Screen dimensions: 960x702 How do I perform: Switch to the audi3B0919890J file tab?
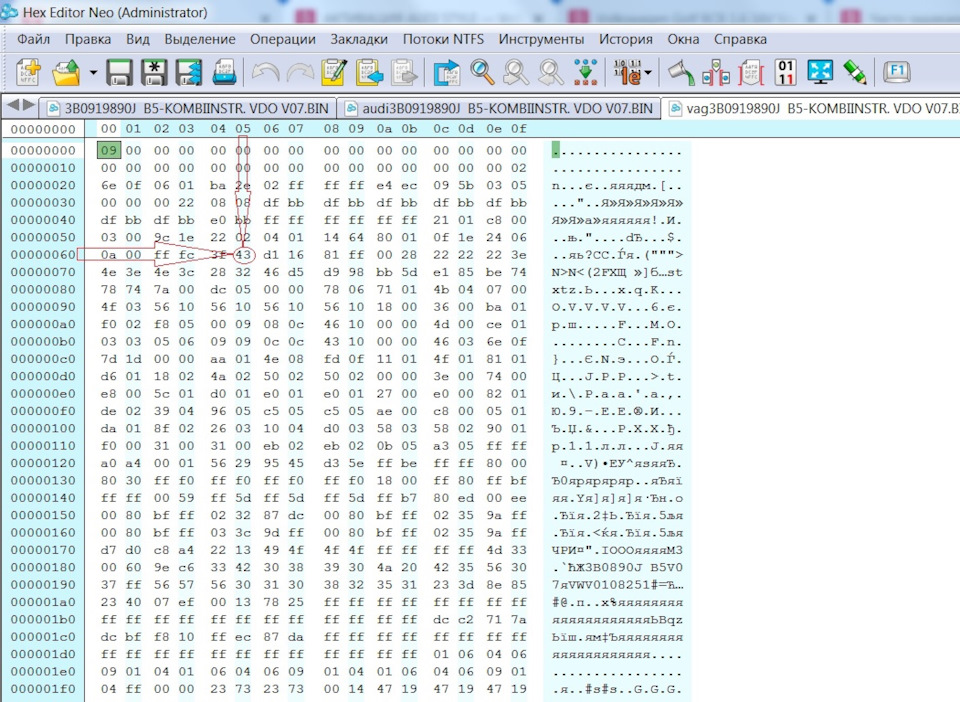coord(498,108)
